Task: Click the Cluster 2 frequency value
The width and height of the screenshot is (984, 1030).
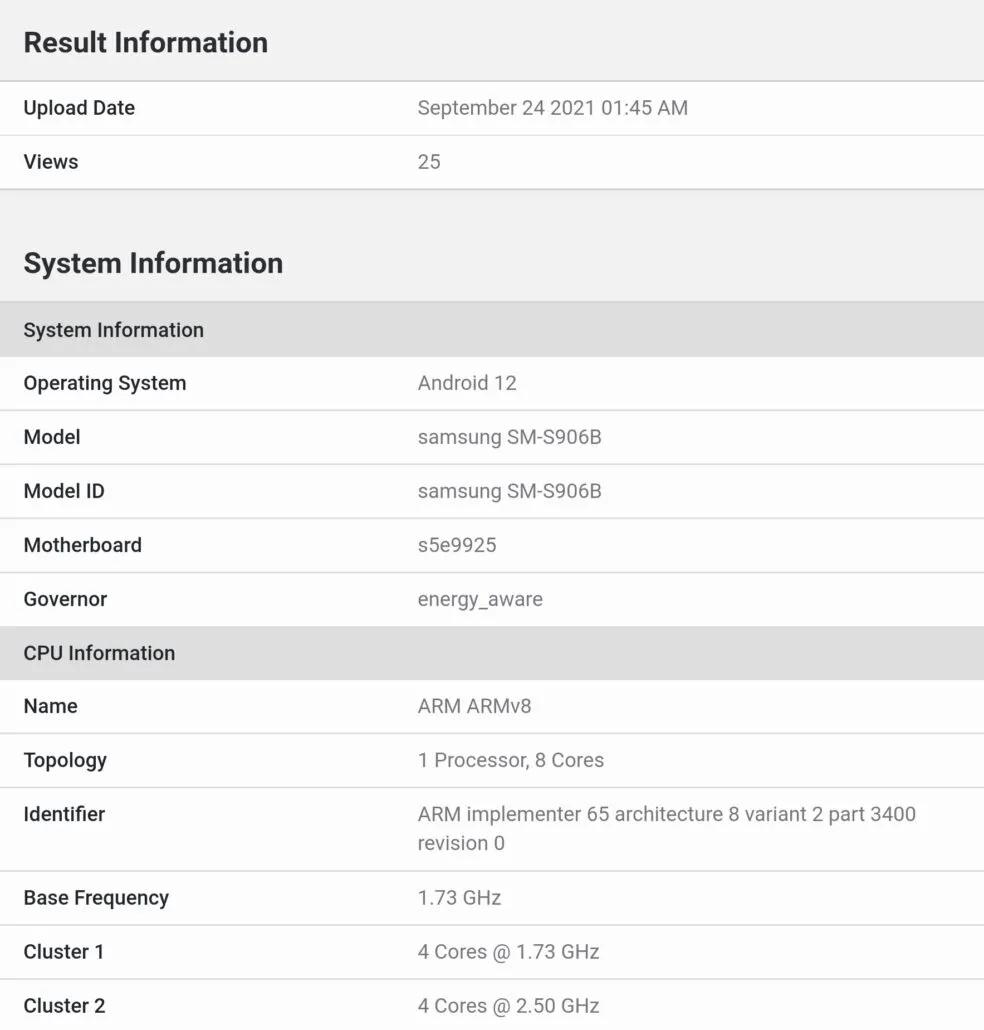Action: (509, 1005)
